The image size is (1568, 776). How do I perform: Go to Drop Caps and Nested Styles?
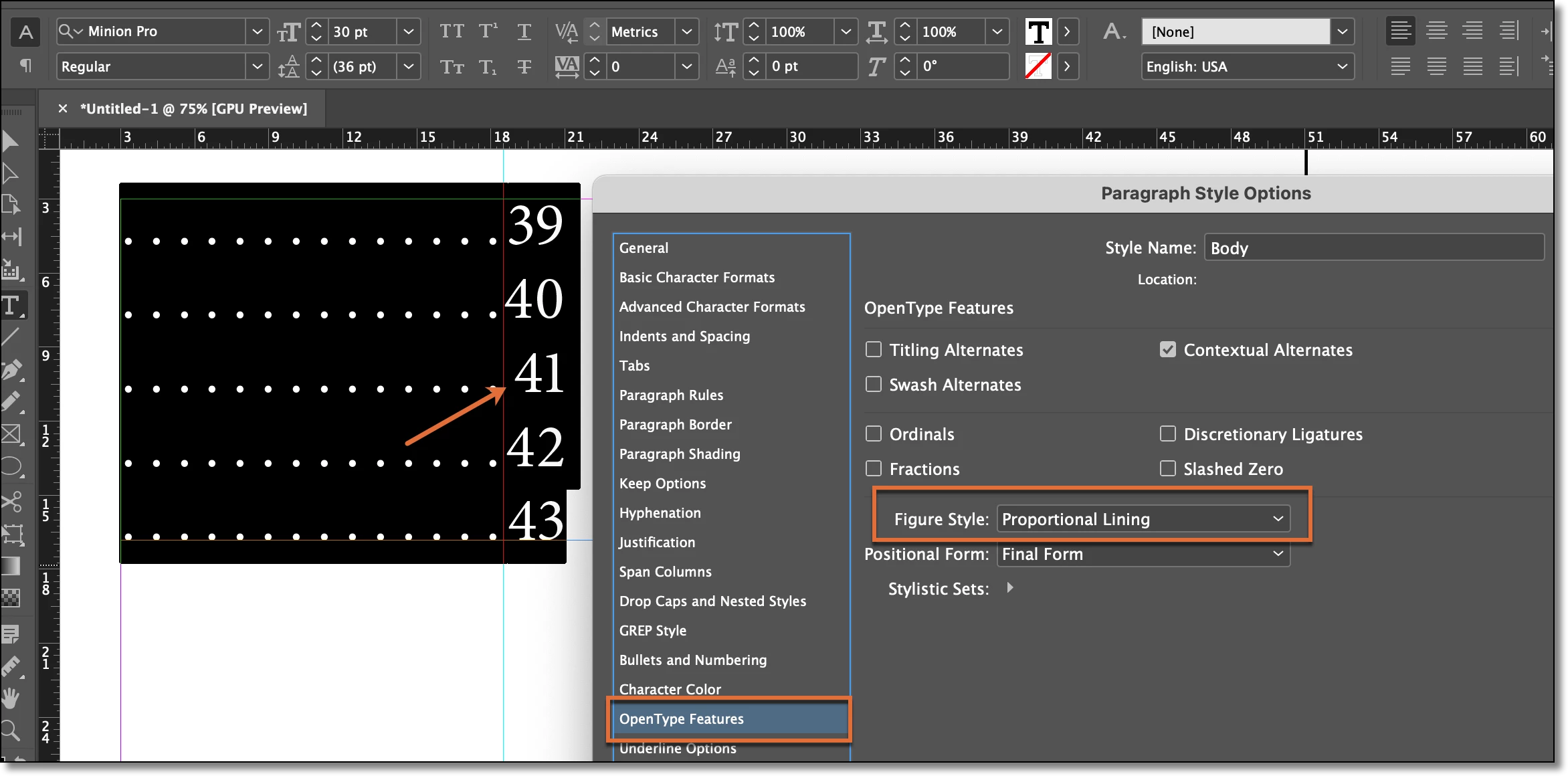tap(712, 601)
